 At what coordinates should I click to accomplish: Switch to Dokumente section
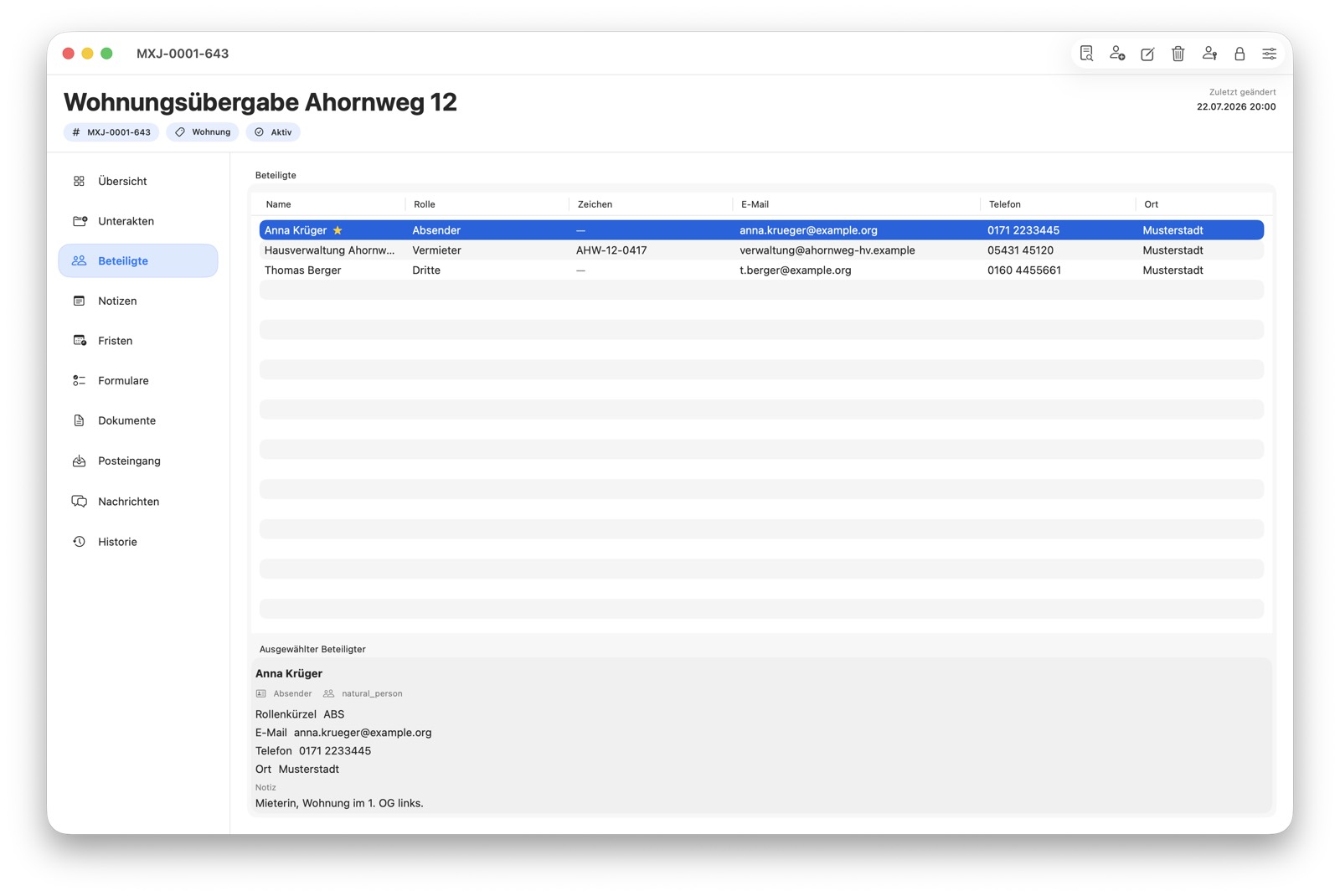(138, 420)
